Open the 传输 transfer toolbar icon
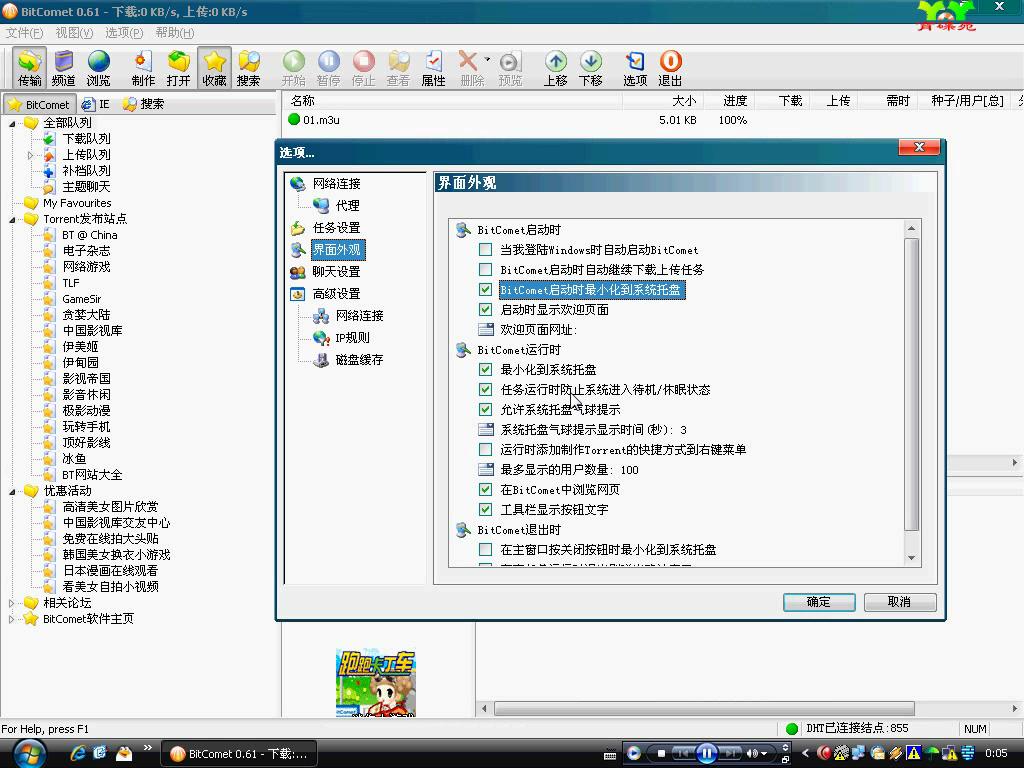 (29, 68)
